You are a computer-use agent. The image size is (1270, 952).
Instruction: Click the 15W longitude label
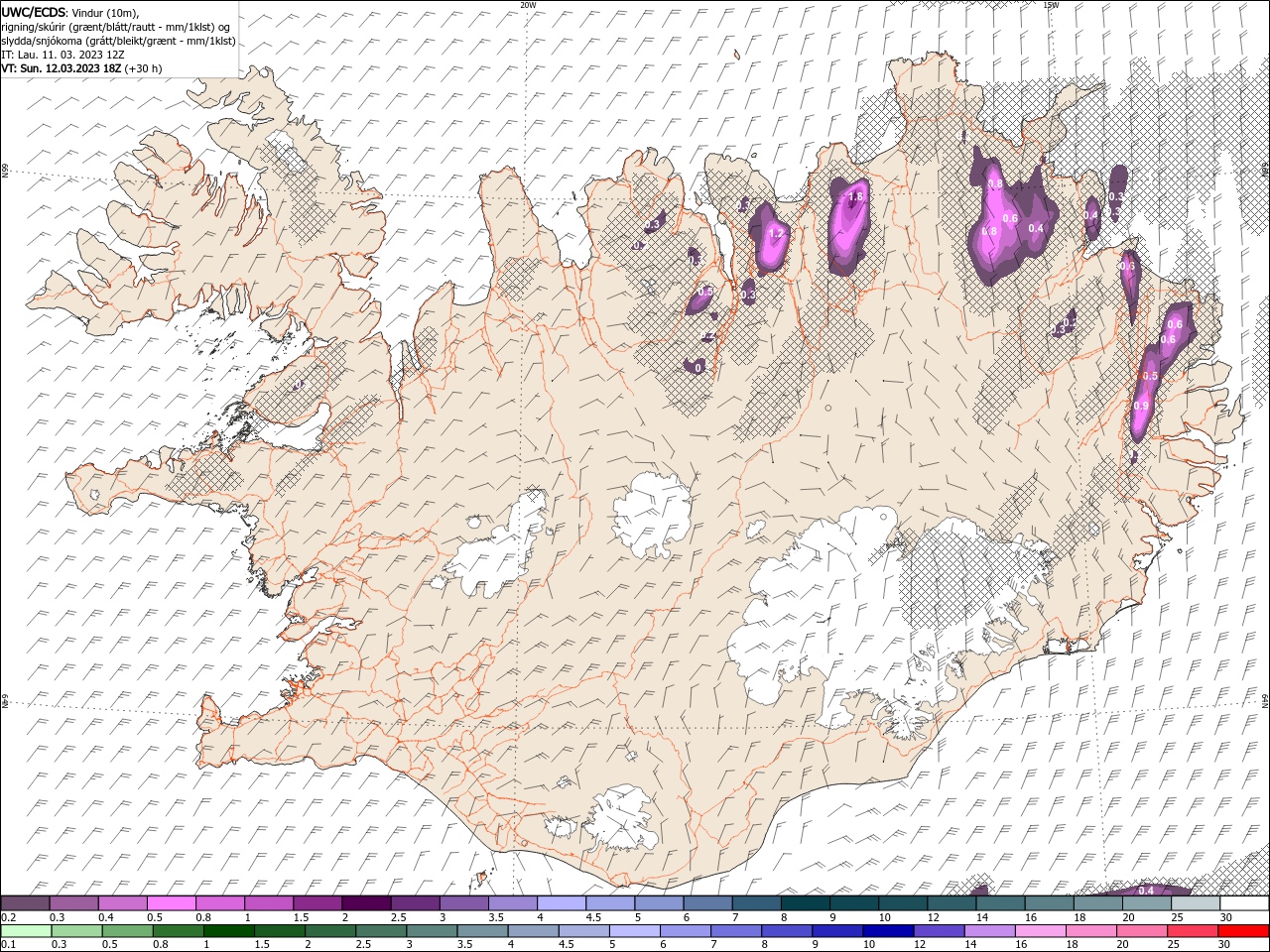[1051, 5]
